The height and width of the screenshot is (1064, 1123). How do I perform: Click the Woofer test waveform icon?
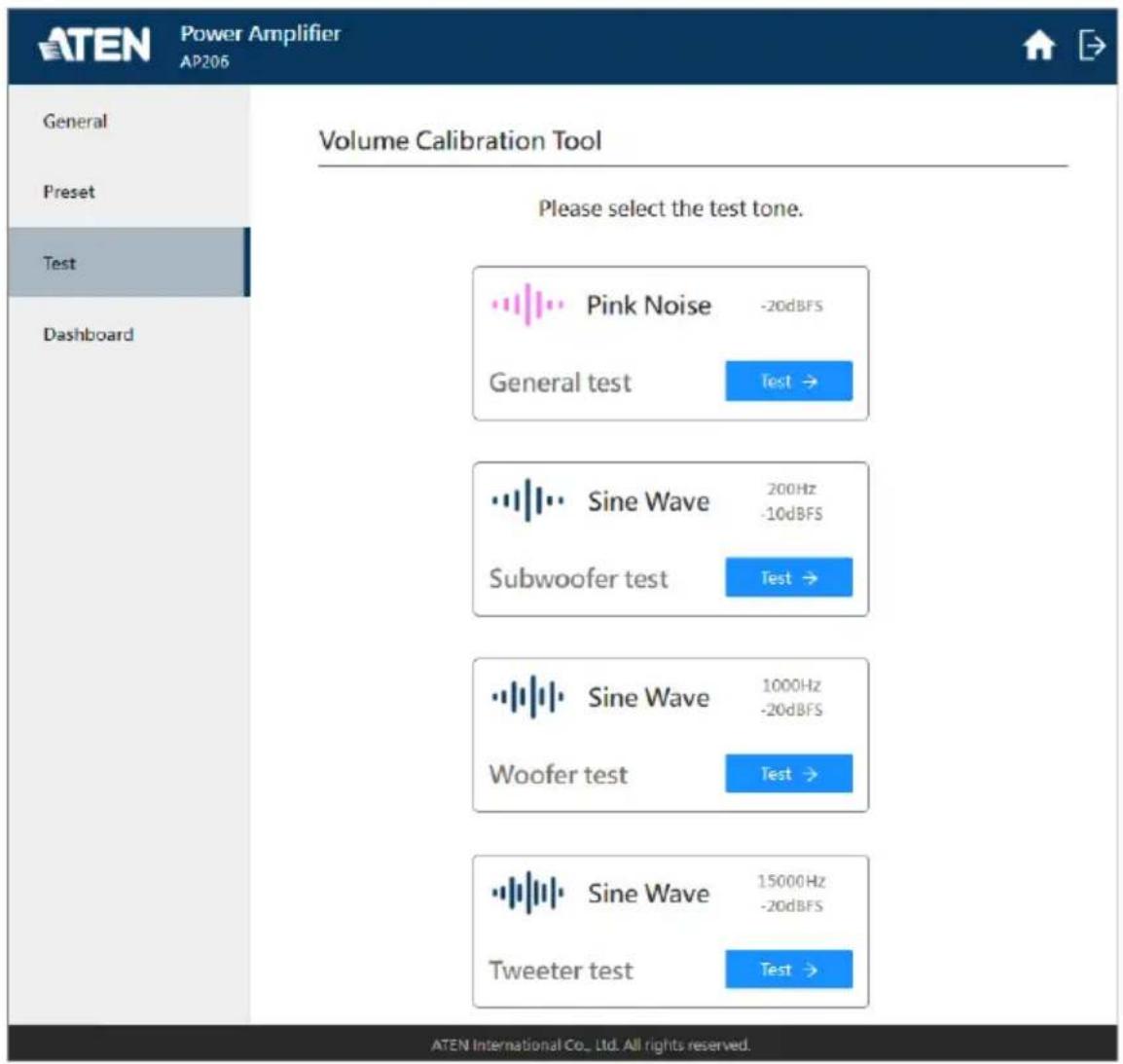[x=527, y=696]
